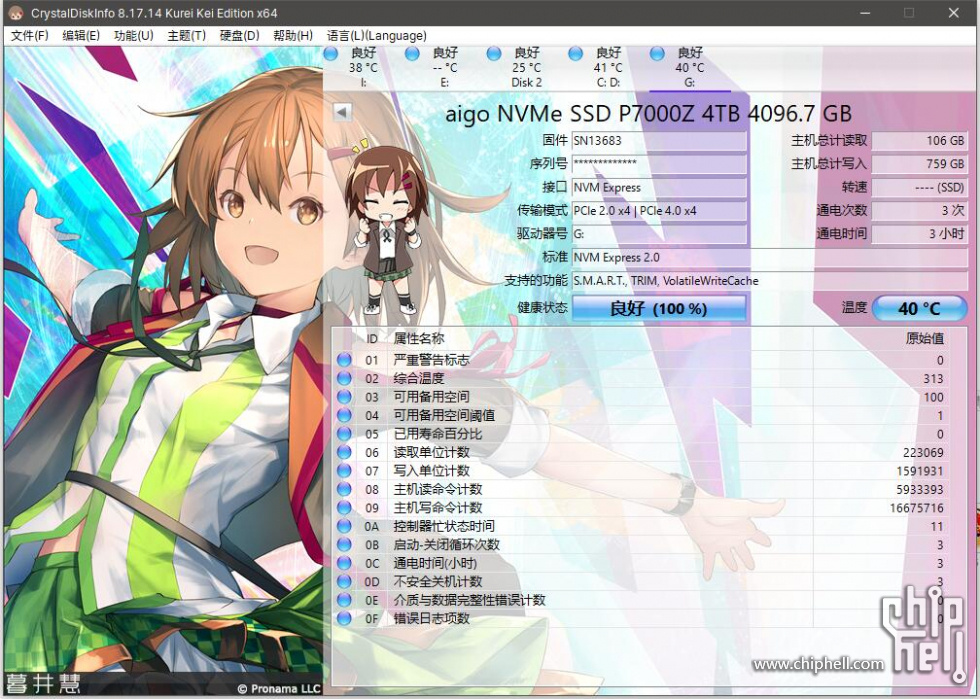Screen dimensions: 980x699
Task: Click raw value 223069
Action: pyautogui.click(x=923, y=453)
